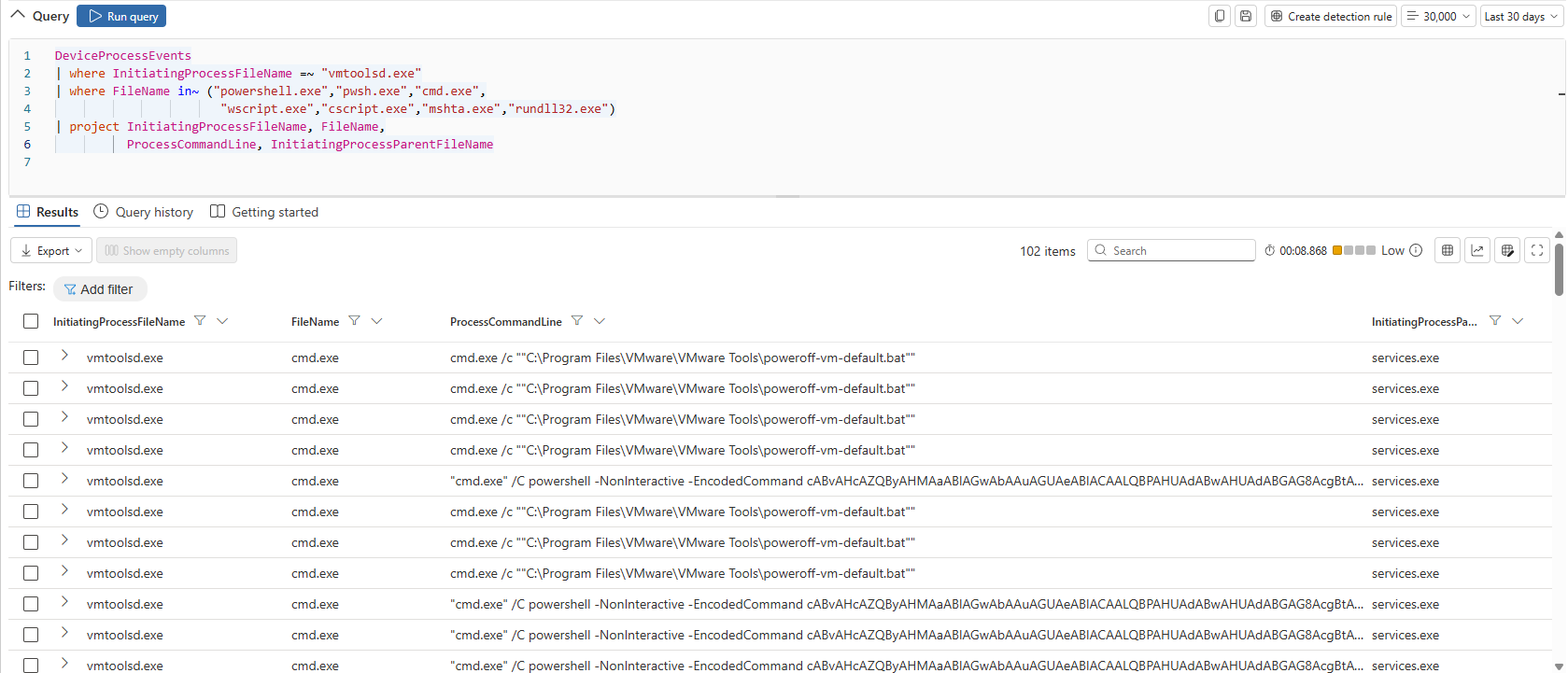Open InitiatingProcessFileName column chevron menu
Image resolution: width=1568 pixels, height=673 pixels.
click(222, 321)
